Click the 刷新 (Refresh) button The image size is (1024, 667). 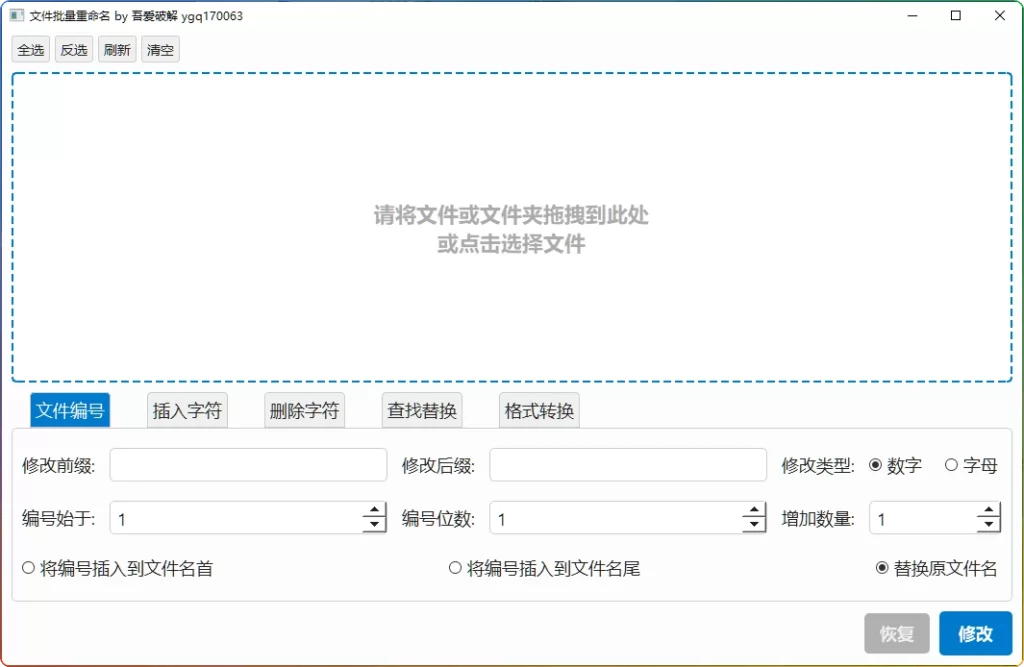pyautogui.click(x=117, y=48)
